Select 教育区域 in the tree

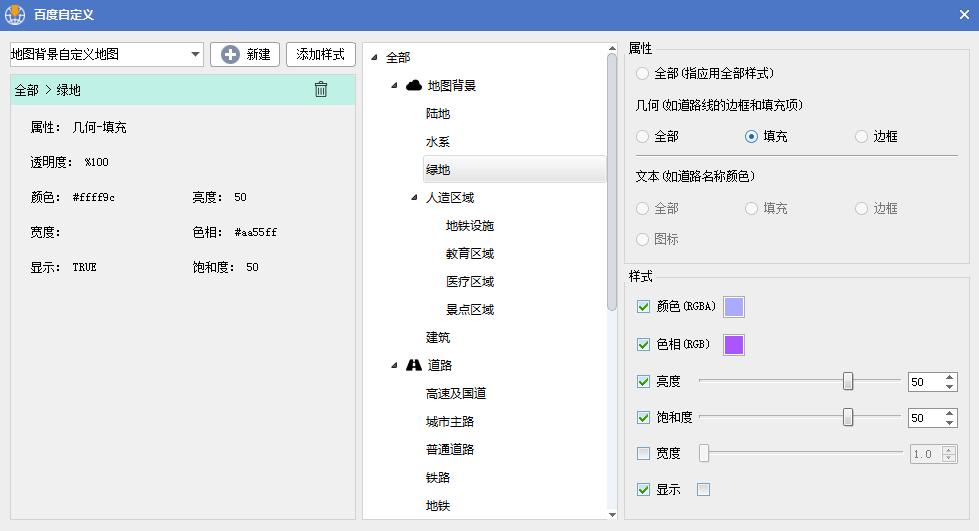pyautogui.click(x=470, y=254)
